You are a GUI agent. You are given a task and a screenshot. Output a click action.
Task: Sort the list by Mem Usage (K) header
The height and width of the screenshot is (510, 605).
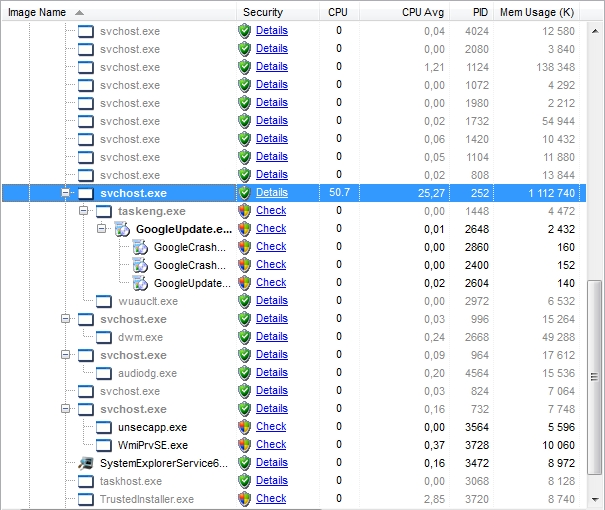(536, 12)
